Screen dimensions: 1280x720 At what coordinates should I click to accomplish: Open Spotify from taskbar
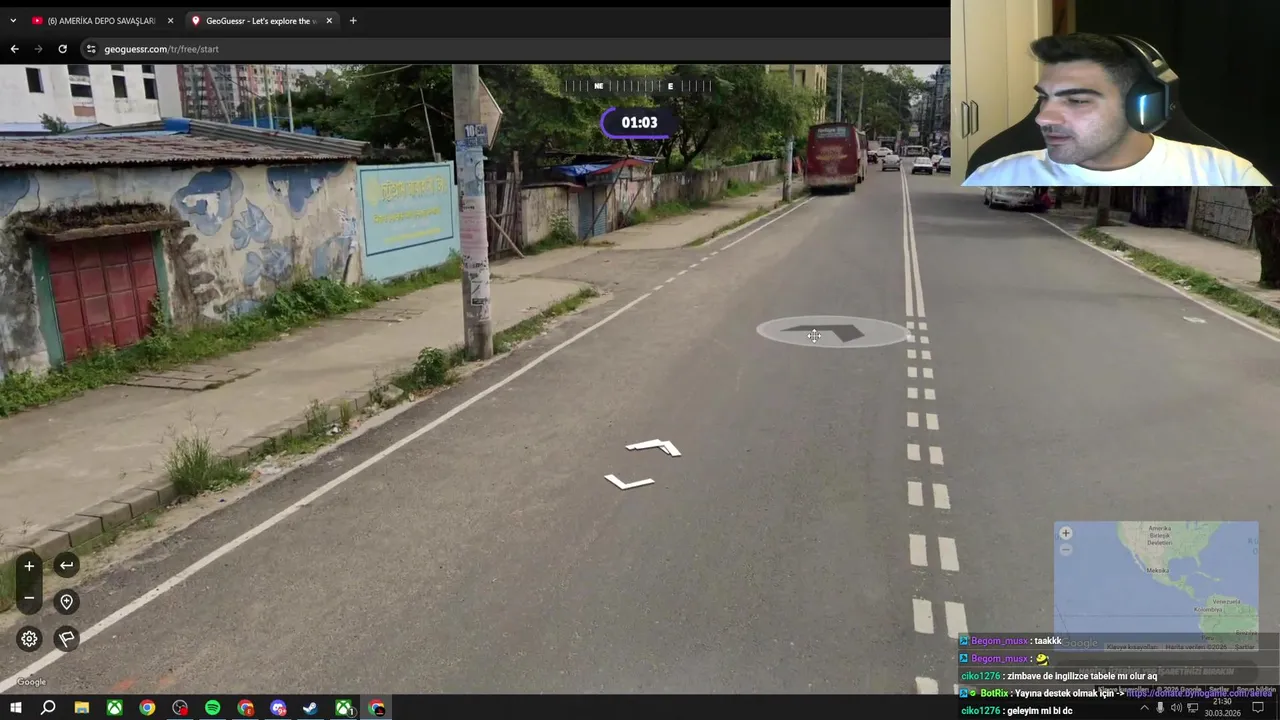[x=212, y=708]
